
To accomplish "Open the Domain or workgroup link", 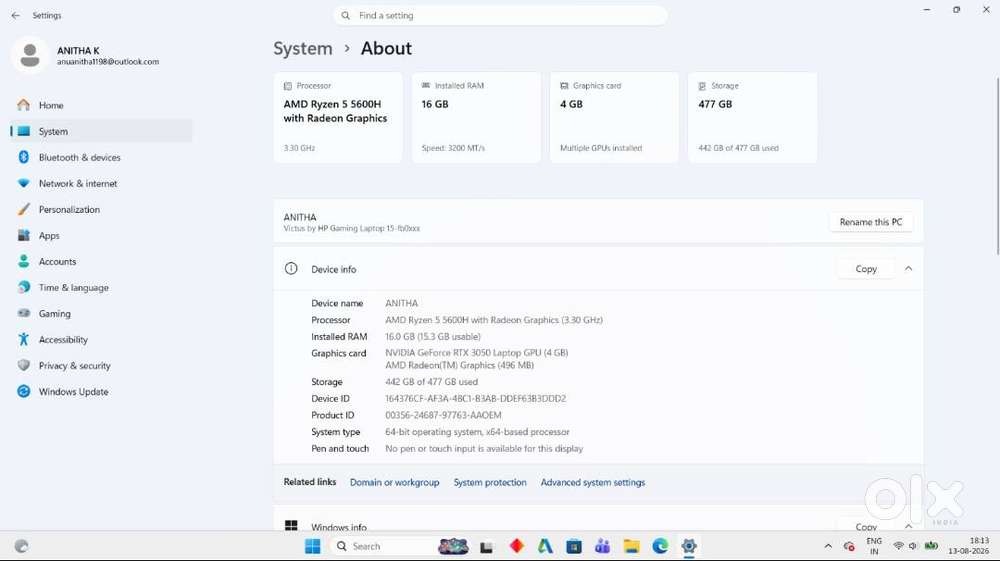I will pyautogui.click(x=395, y=483).
